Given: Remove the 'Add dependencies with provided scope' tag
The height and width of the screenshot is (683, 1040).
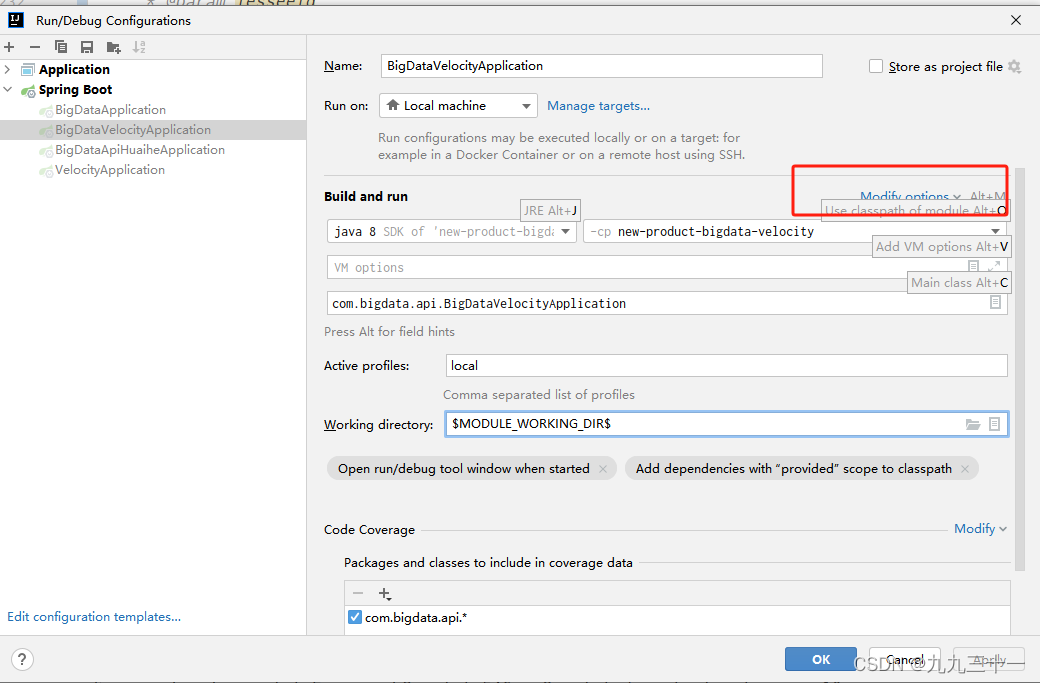Looking at the screenshot, I should click(965, 469).
